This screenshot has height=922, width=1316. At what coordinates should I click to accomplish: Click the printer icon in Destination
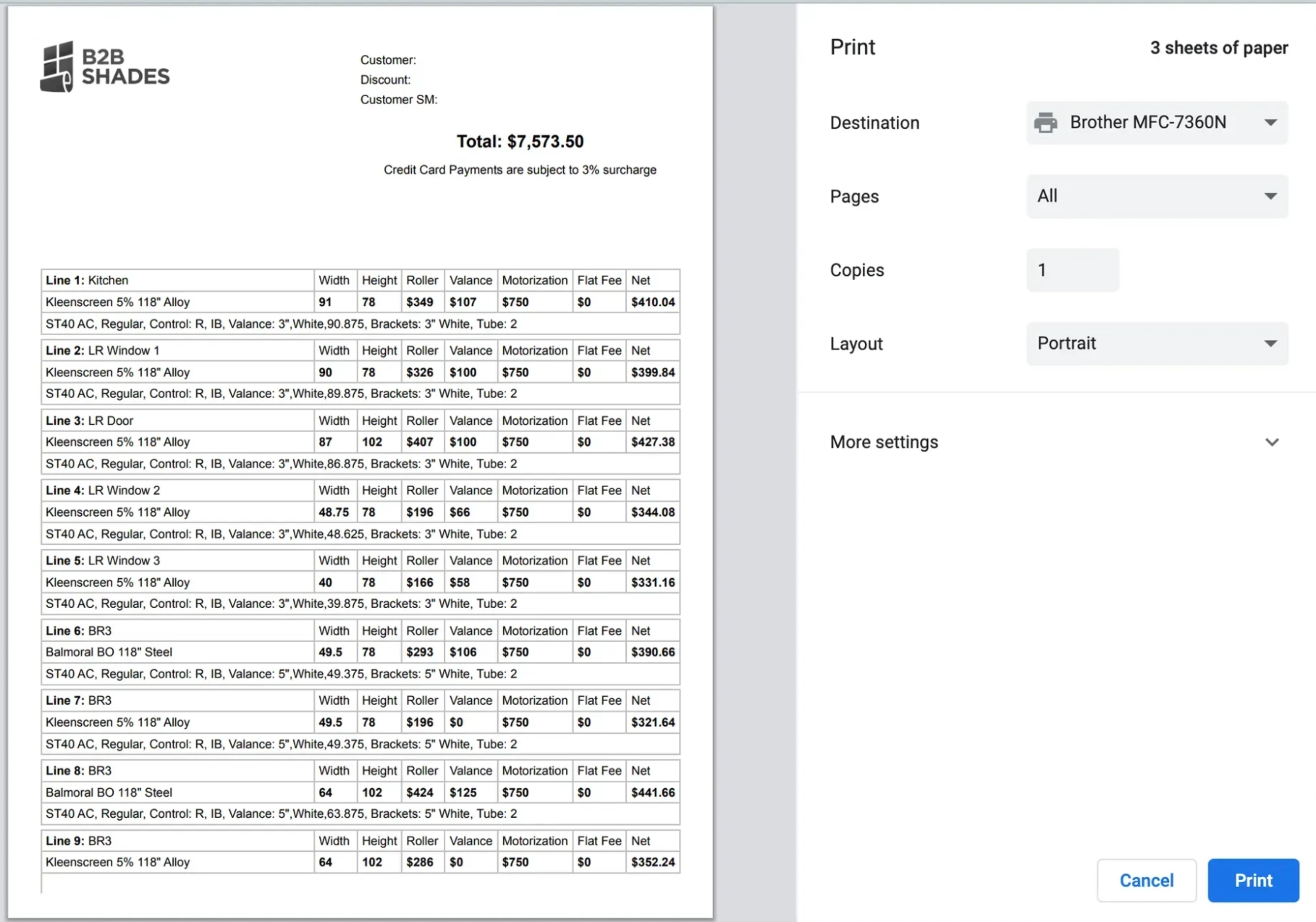pos(1045,123)
